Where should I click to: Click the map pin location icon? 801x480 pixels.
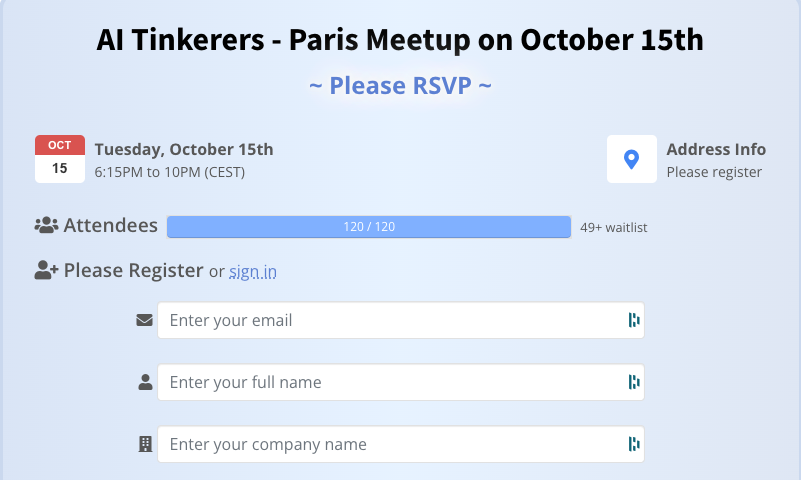(x=631, y=159)
